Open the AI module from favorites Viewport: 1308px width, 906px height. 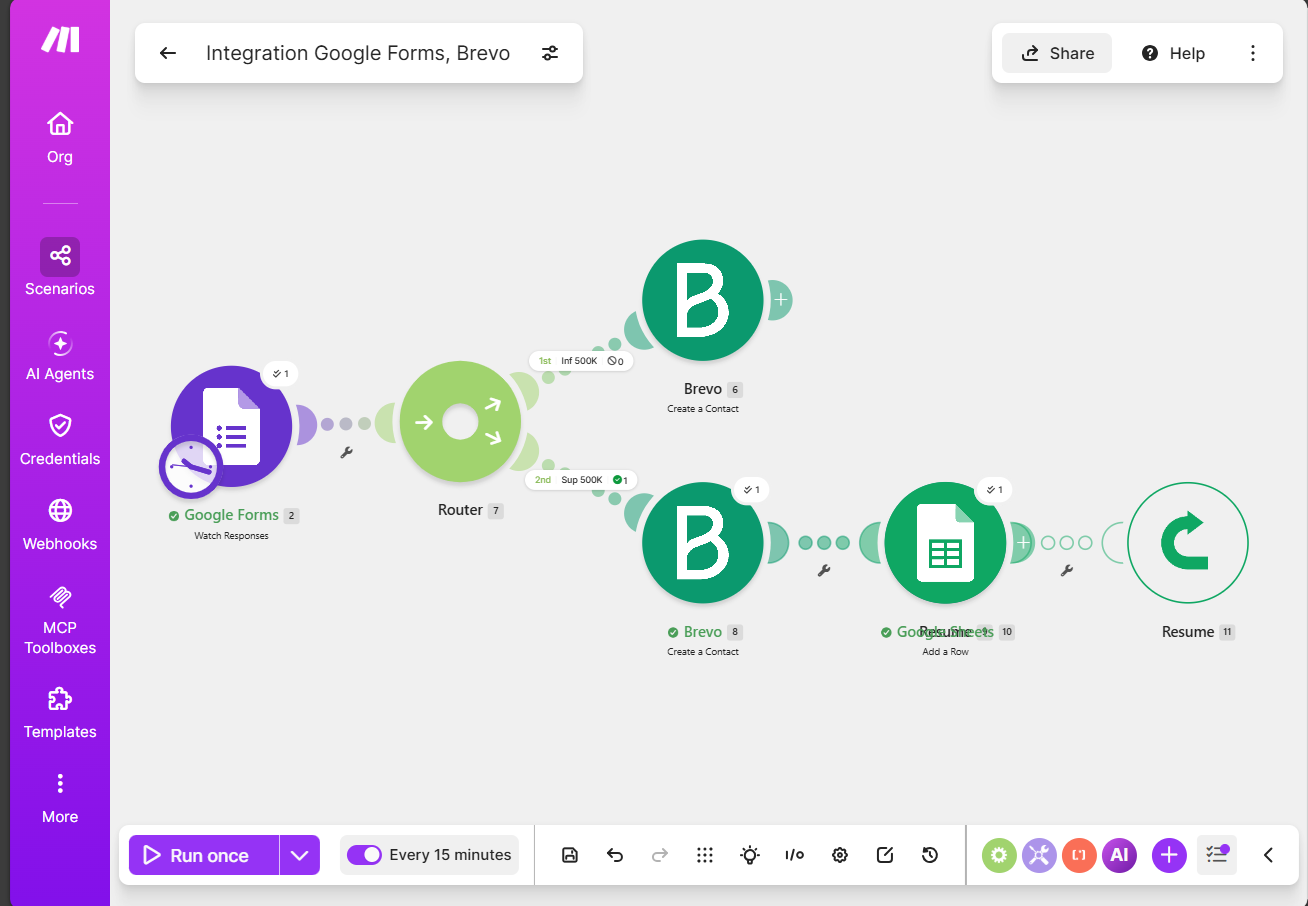(1119, 855)
